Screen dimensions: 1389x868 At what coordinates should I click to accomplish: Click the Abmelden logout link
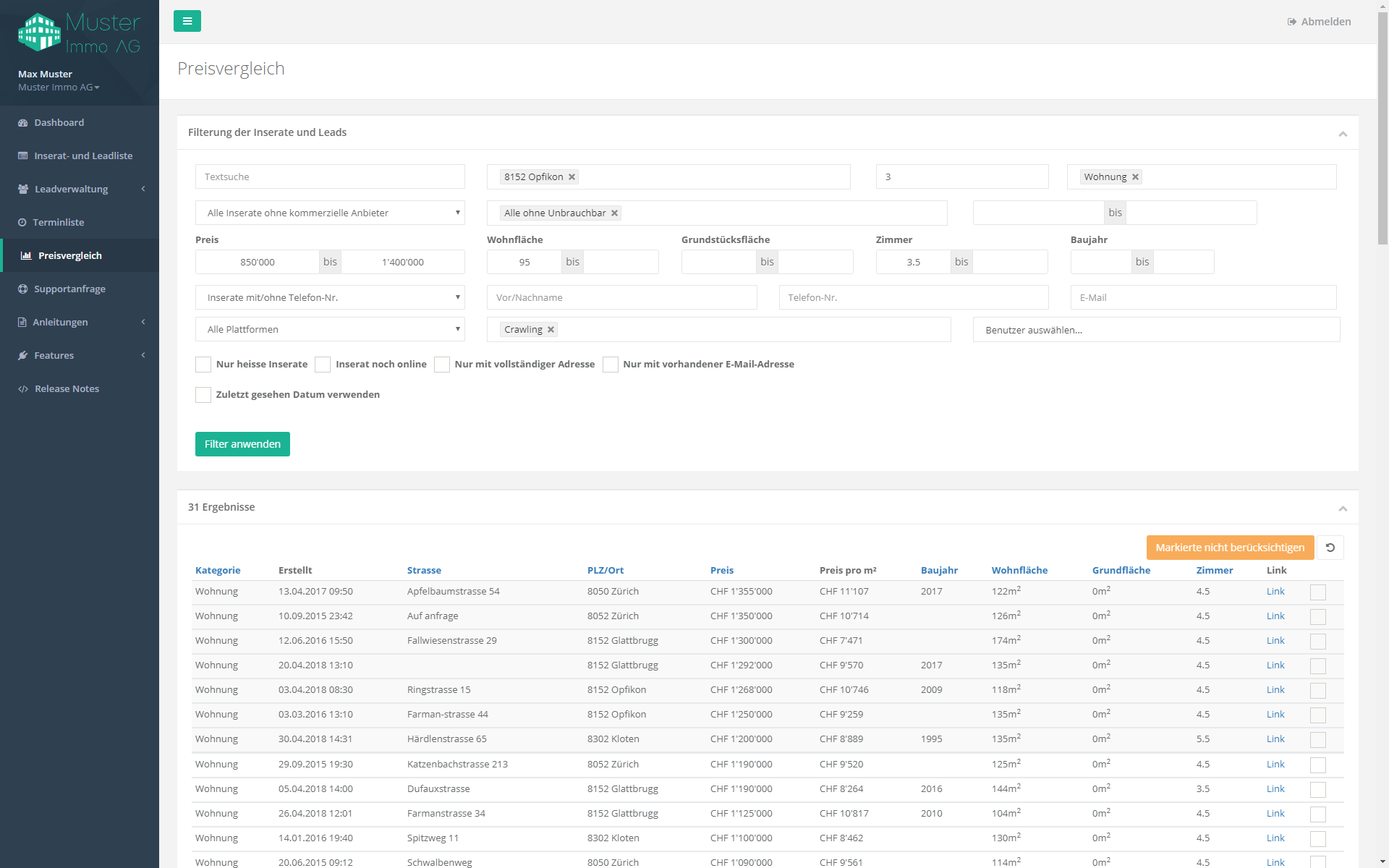(x=1319, y=22)
